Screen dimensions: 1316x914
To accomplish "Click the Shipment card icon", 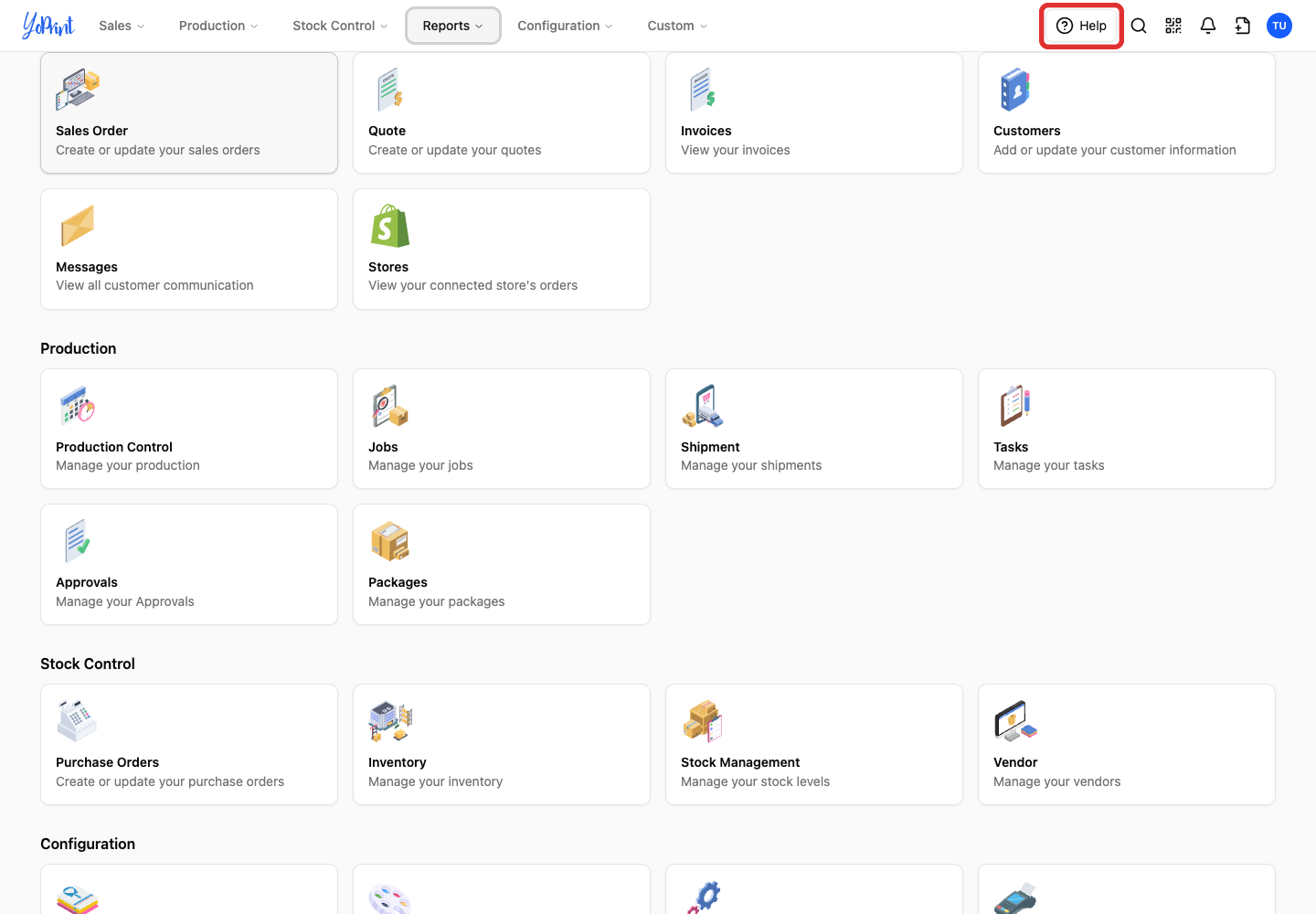I will click(x=703, y=406).
